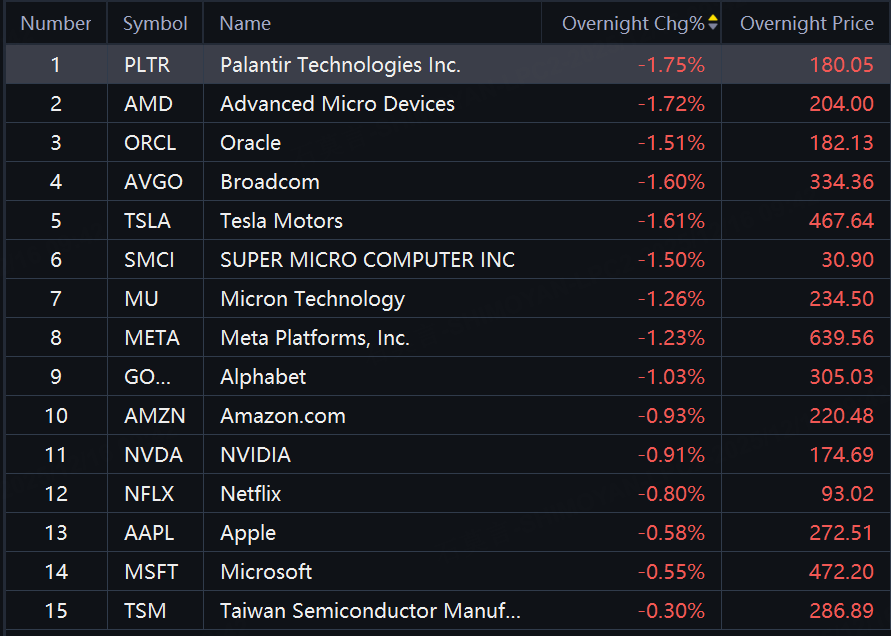The width and height of the screenshot is (891, 636).
Task: Open the AMD symbol row
Action: 148,104
